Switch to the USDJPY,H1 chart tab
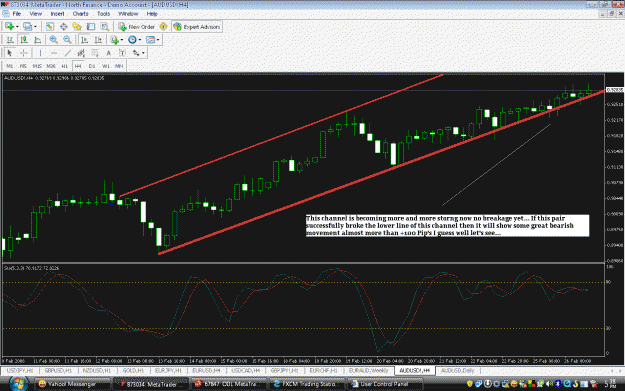 tap(20, 370)
